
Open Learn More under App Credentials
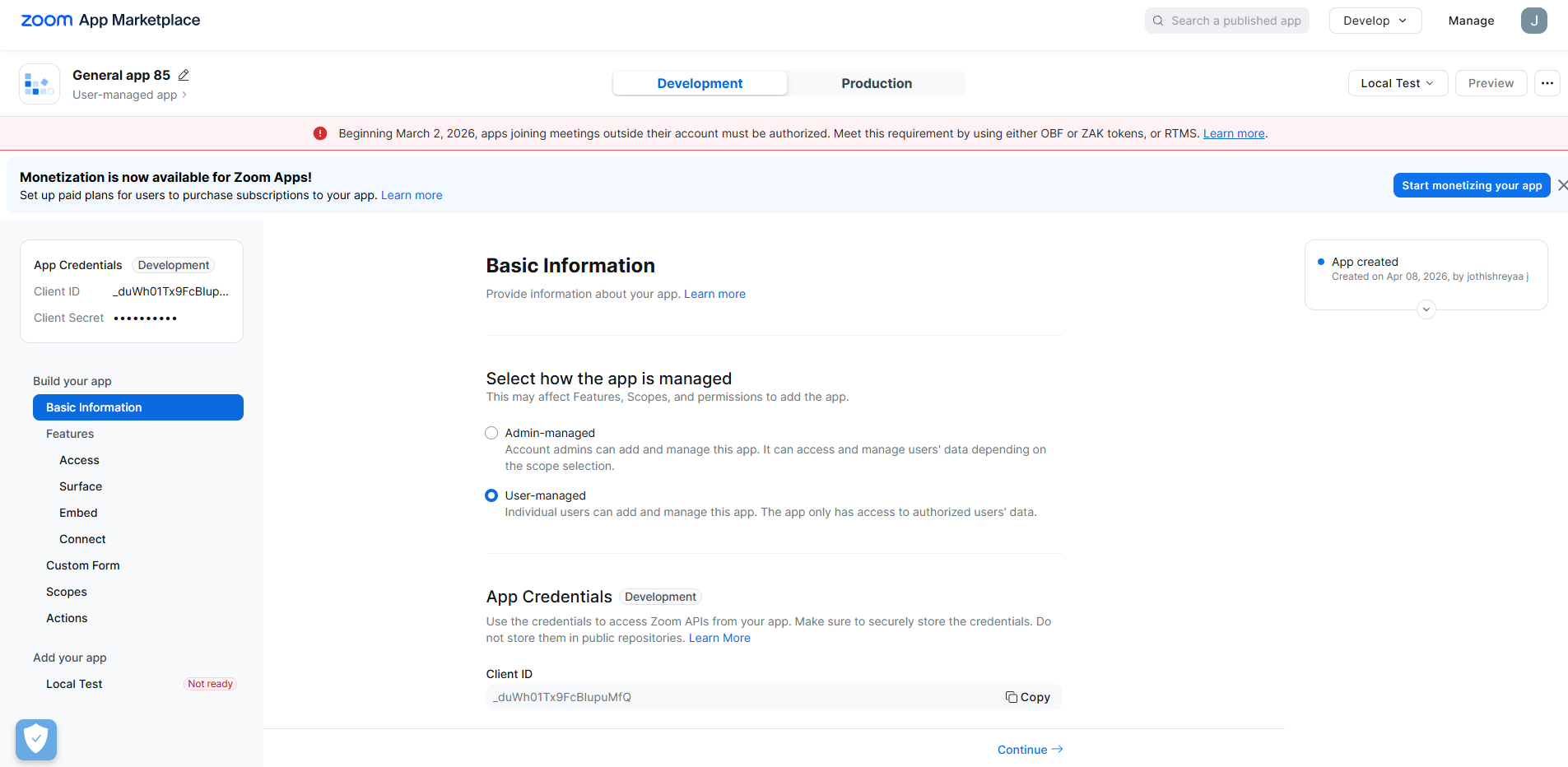pos(719,638)
